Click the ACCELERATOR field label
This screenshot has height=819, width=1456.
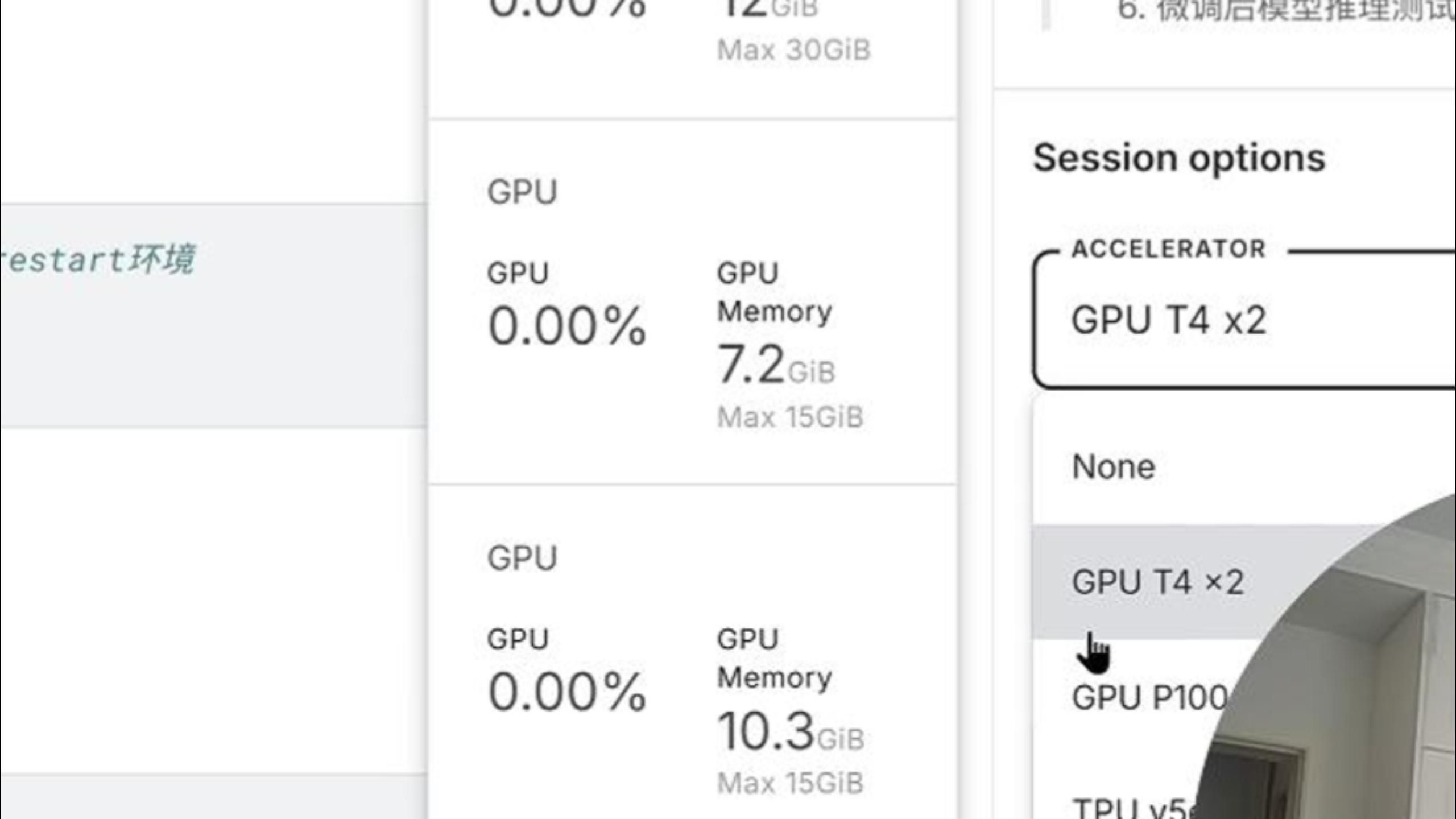coord(1168,249)
